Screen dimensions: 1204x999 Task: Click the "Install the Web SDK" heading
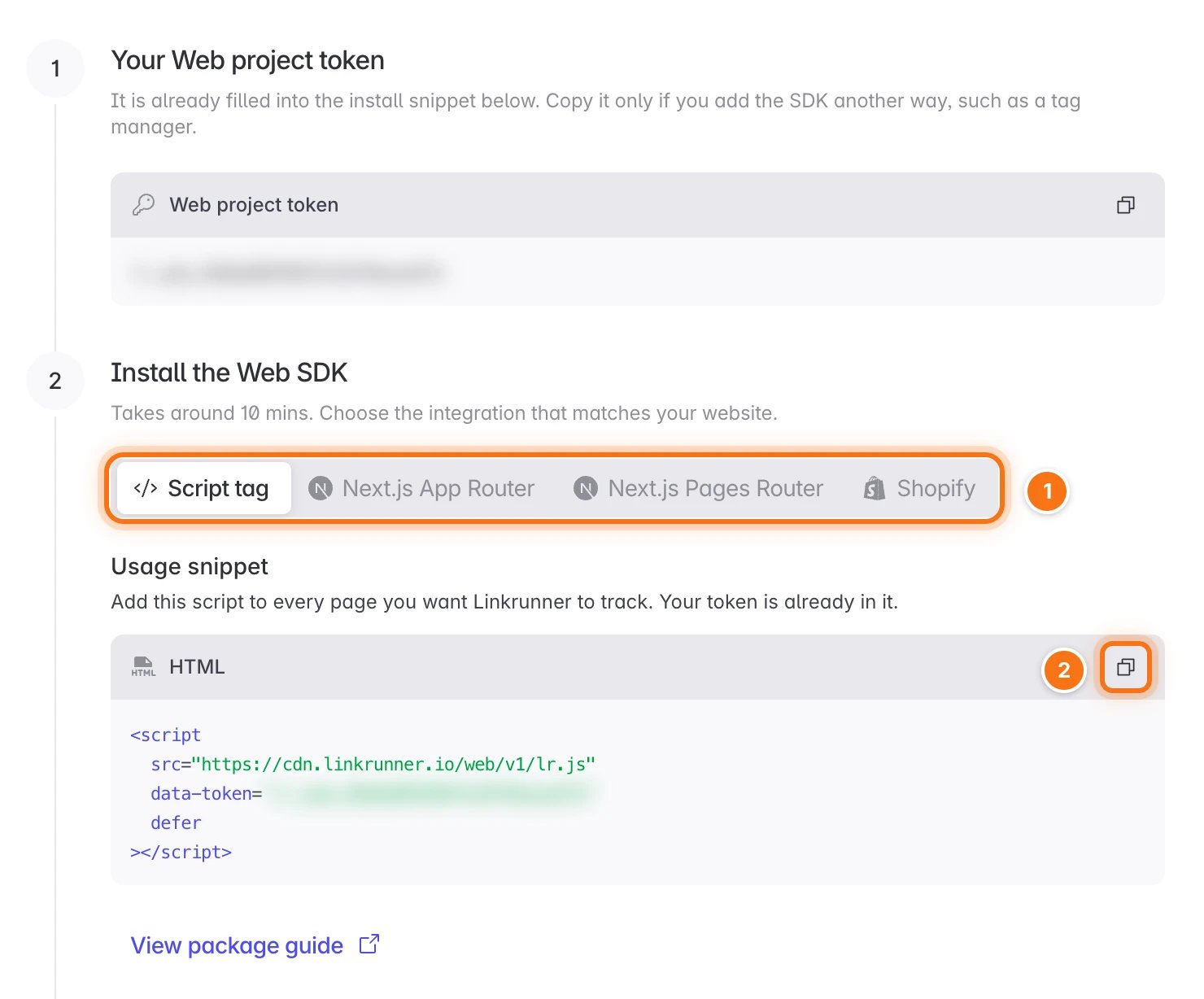point(229,373)
